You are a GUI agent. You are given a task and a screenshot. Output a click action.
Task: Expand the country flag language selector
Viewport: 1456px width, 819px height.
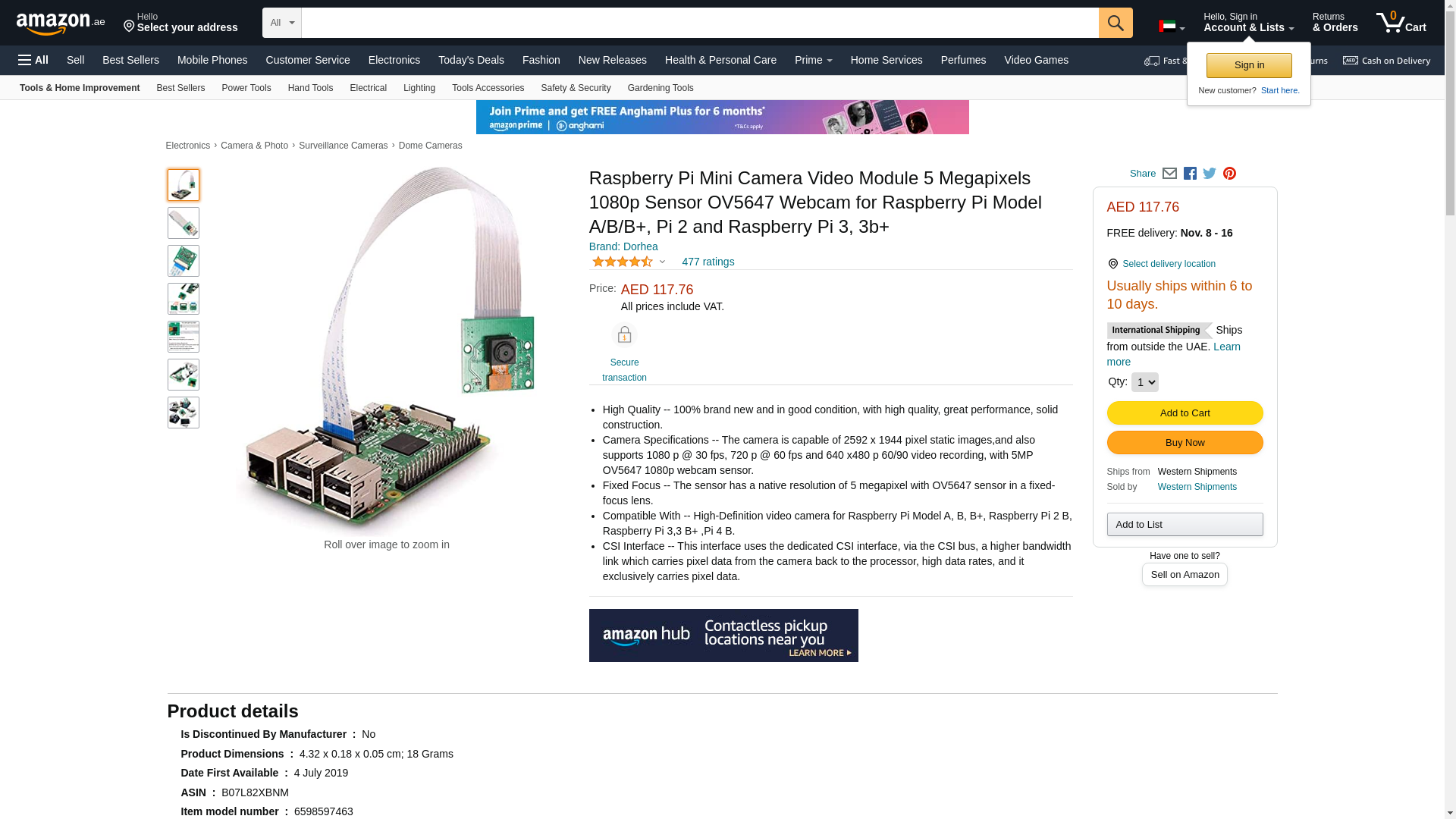(1172, 27)
